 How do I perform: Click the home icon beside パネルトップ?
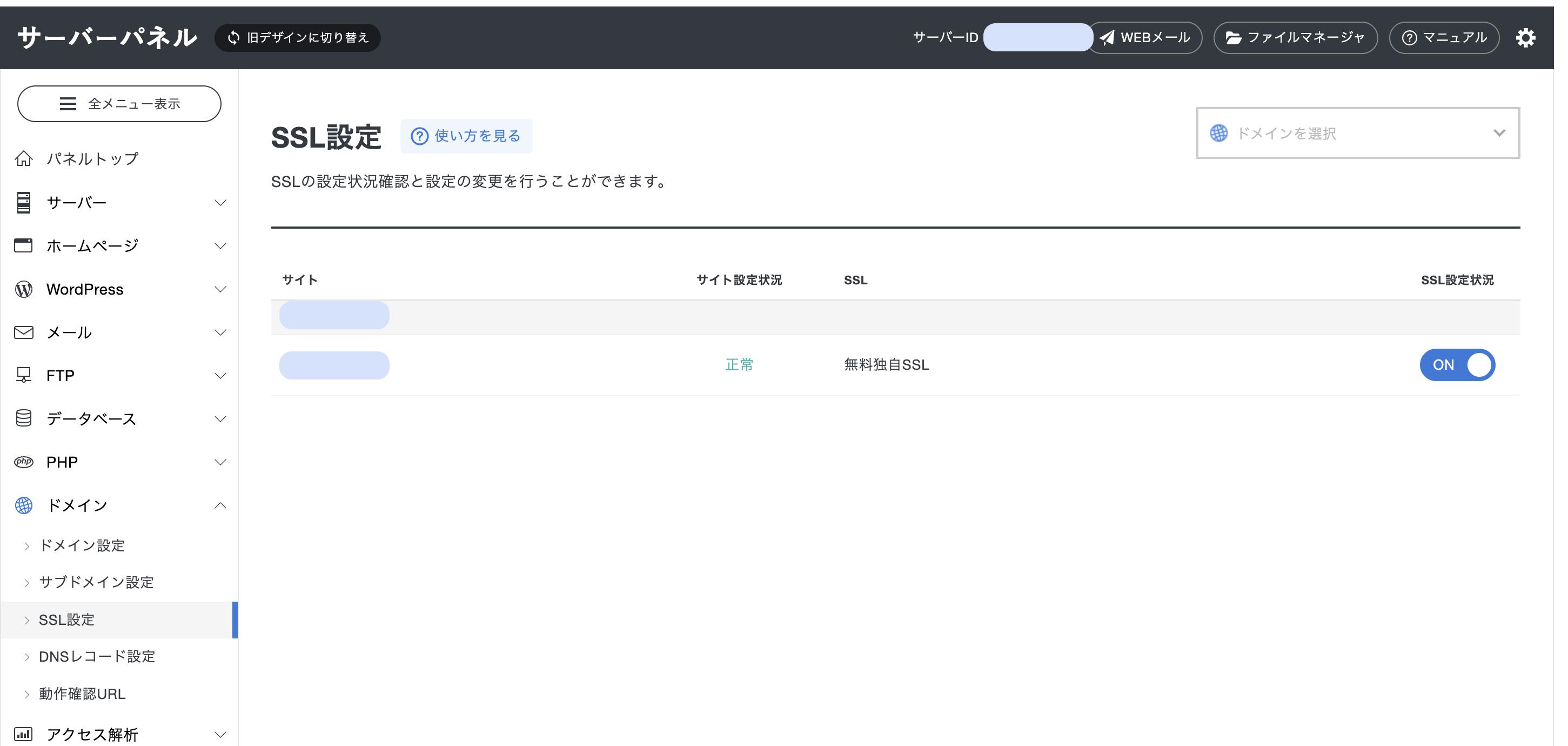pos(23,158)
